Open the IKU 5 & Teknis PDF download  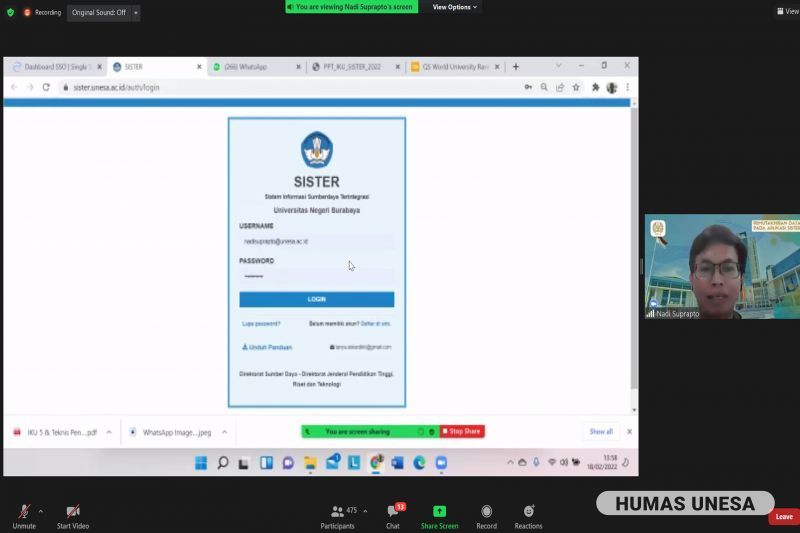coord(56,432)
